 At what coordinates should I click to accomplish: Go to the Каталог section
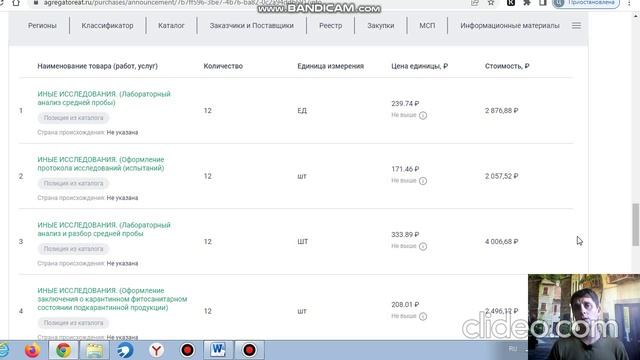coord(171,25)
